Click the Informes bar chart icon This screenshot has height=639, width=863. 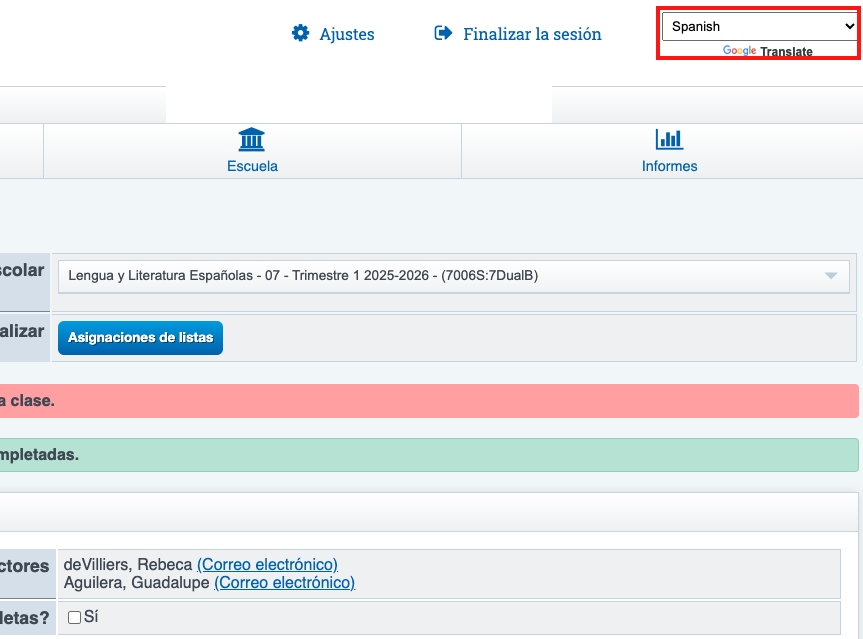(x=669, y=139)
